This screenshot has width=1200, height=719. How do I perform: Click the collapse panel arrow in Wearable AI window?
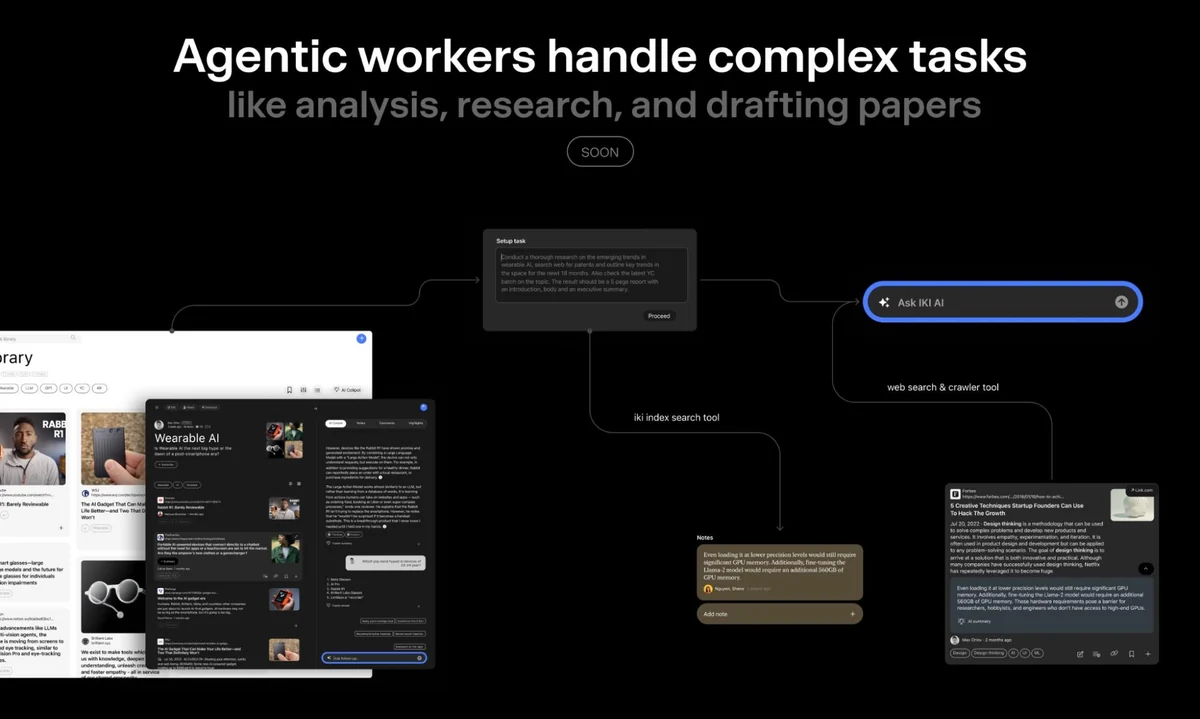pos(315,409)
